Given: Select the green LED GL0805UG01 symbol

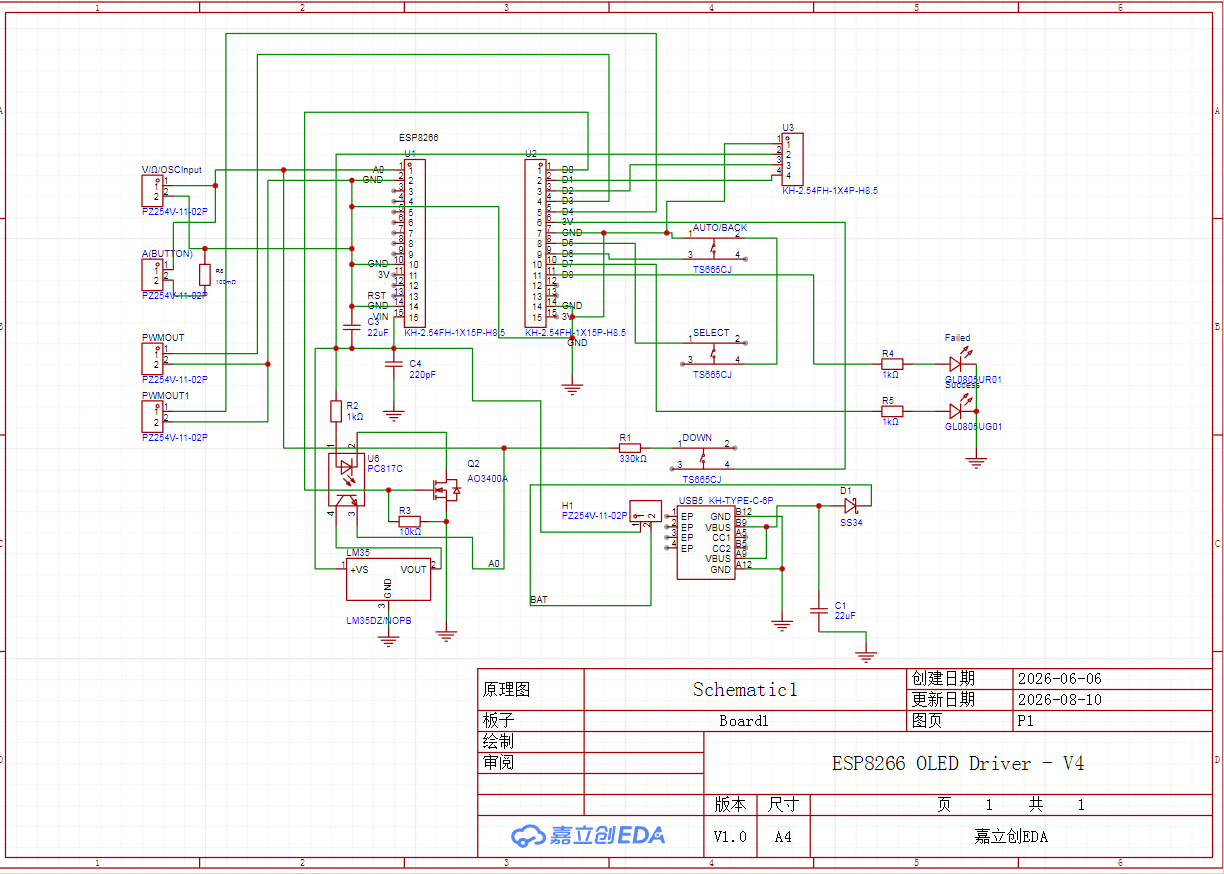Looking at the screenshot, I should click(958, 408).
